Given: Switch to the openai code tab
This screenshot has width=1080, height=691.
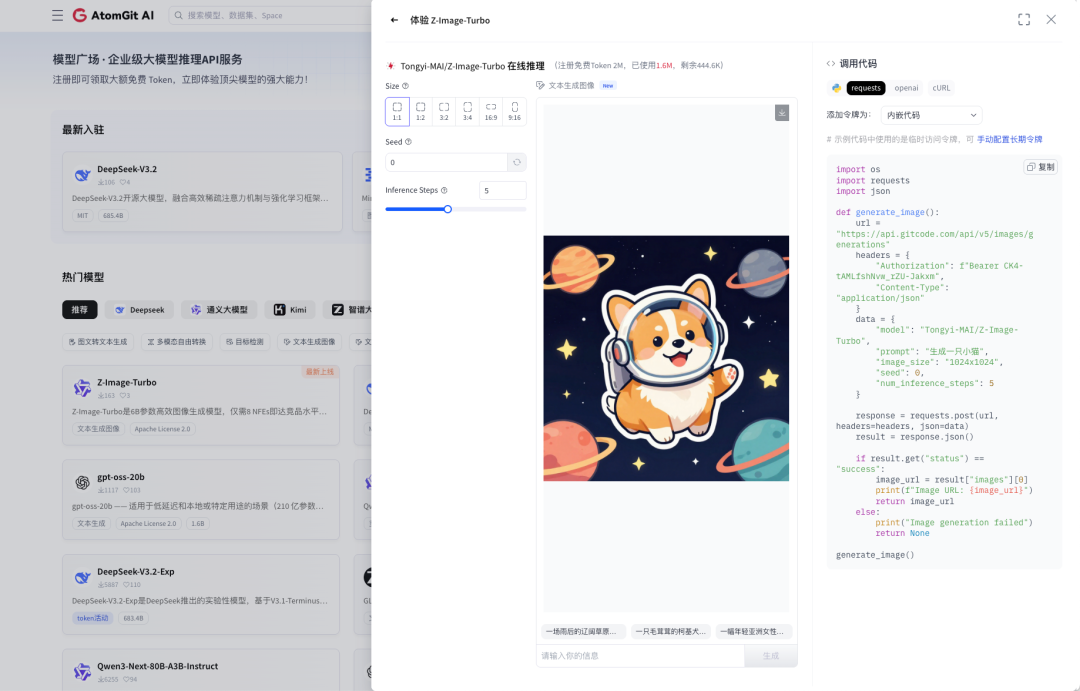Looking at the screenshot, I should [x=906, y=87].
